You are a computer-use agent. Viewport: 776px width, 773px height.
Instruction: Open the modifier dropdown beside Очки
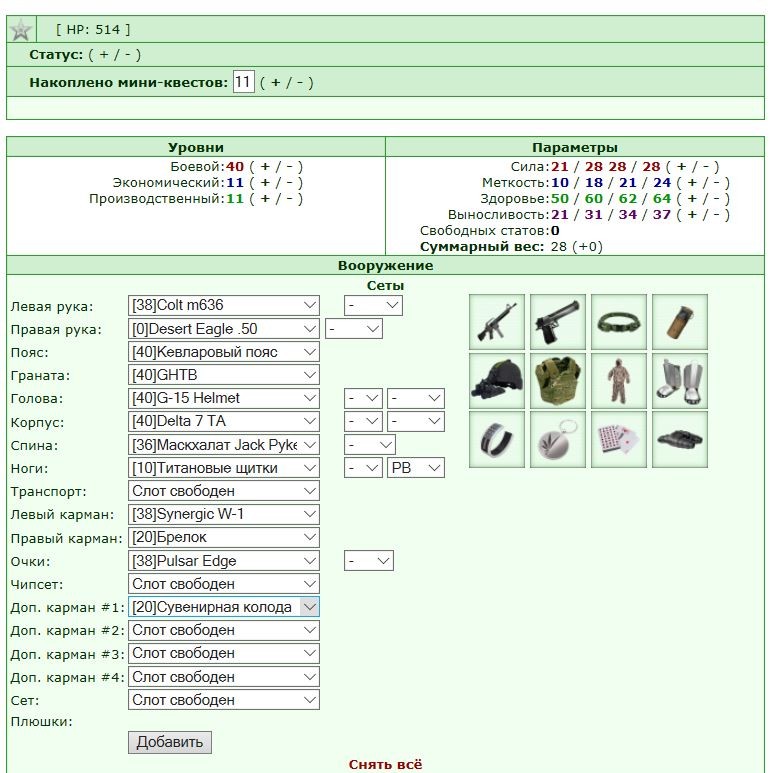click(x=369, y=561)
